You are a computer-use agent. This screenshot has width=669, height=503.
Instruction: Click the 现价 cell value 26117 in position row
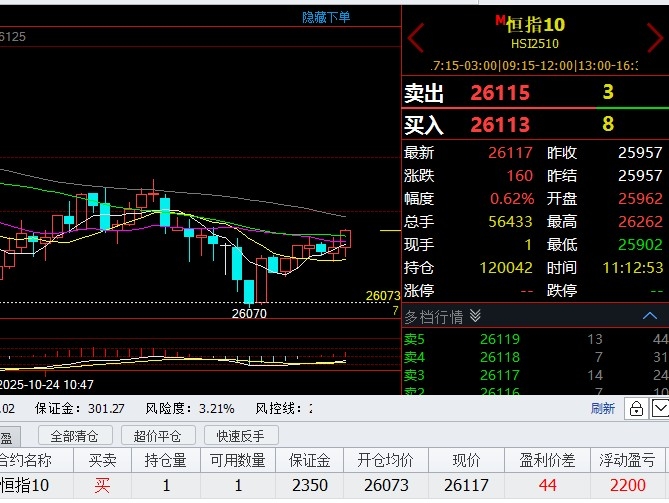466,486
